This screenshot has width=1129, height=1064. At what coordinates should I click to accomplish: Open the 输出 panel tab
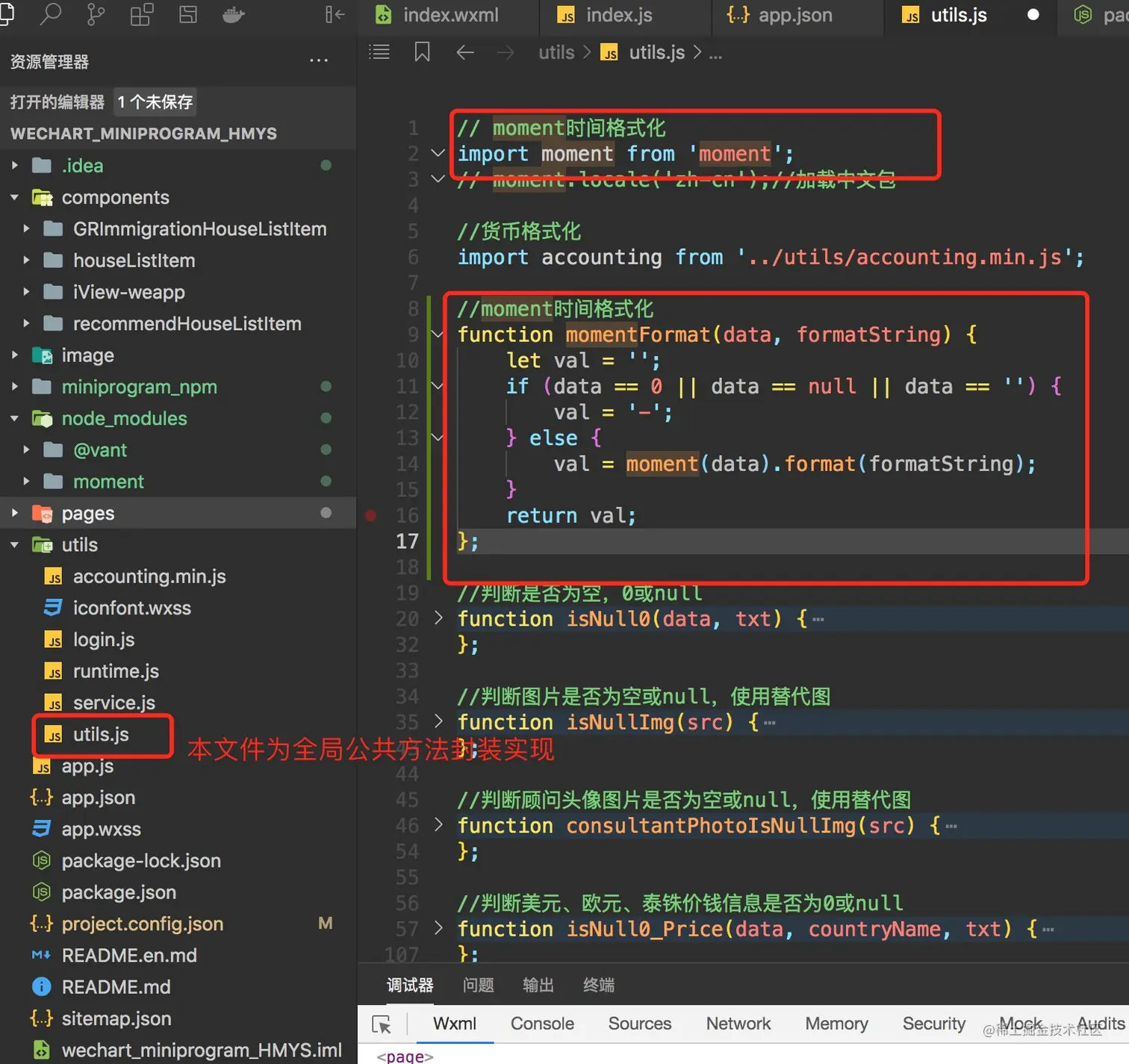[x=538, y=985]
